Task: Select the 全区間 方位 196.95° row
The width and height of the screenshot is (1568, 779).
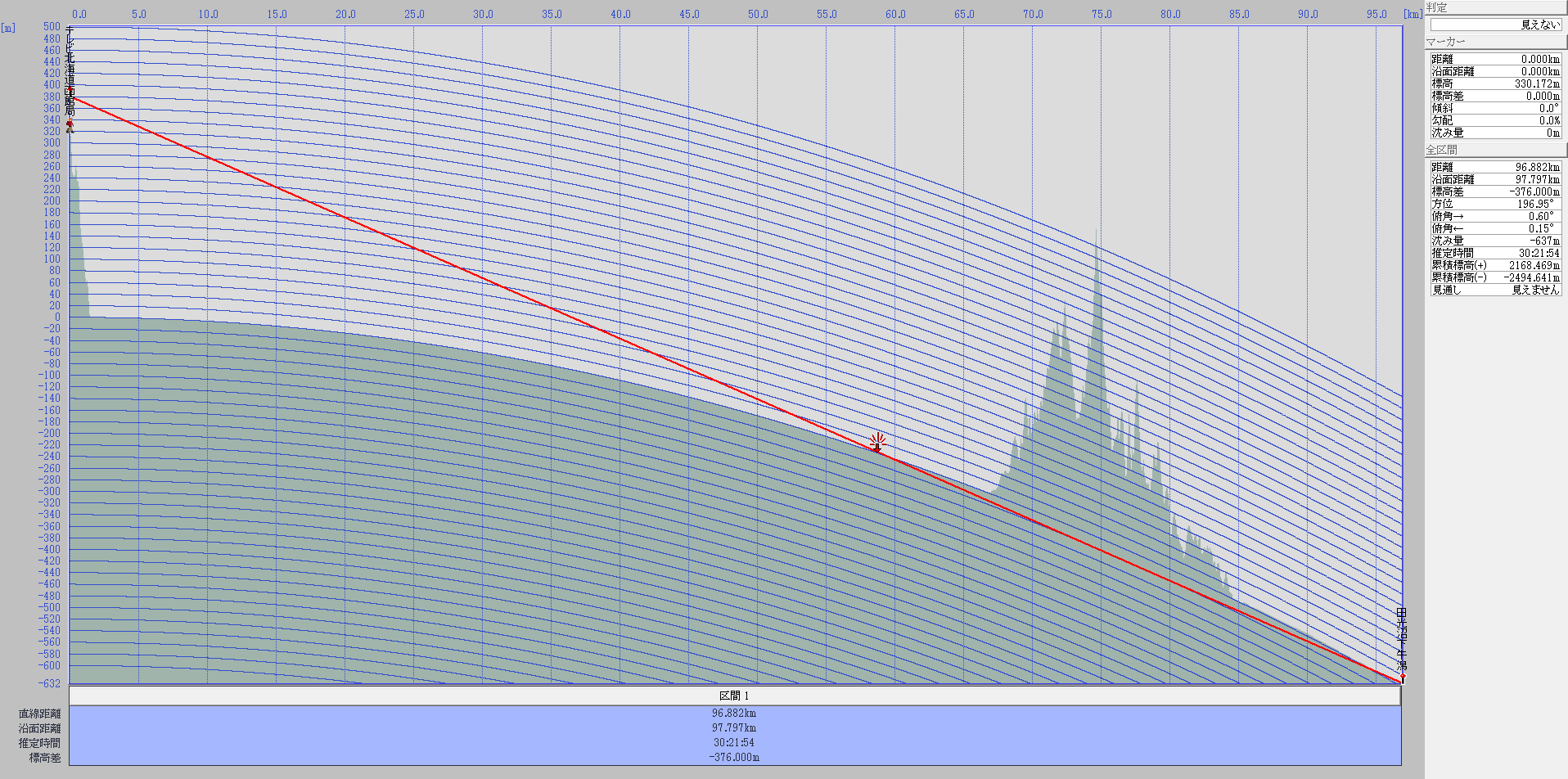Action: pyautogui.click(x=1496, y=204)
